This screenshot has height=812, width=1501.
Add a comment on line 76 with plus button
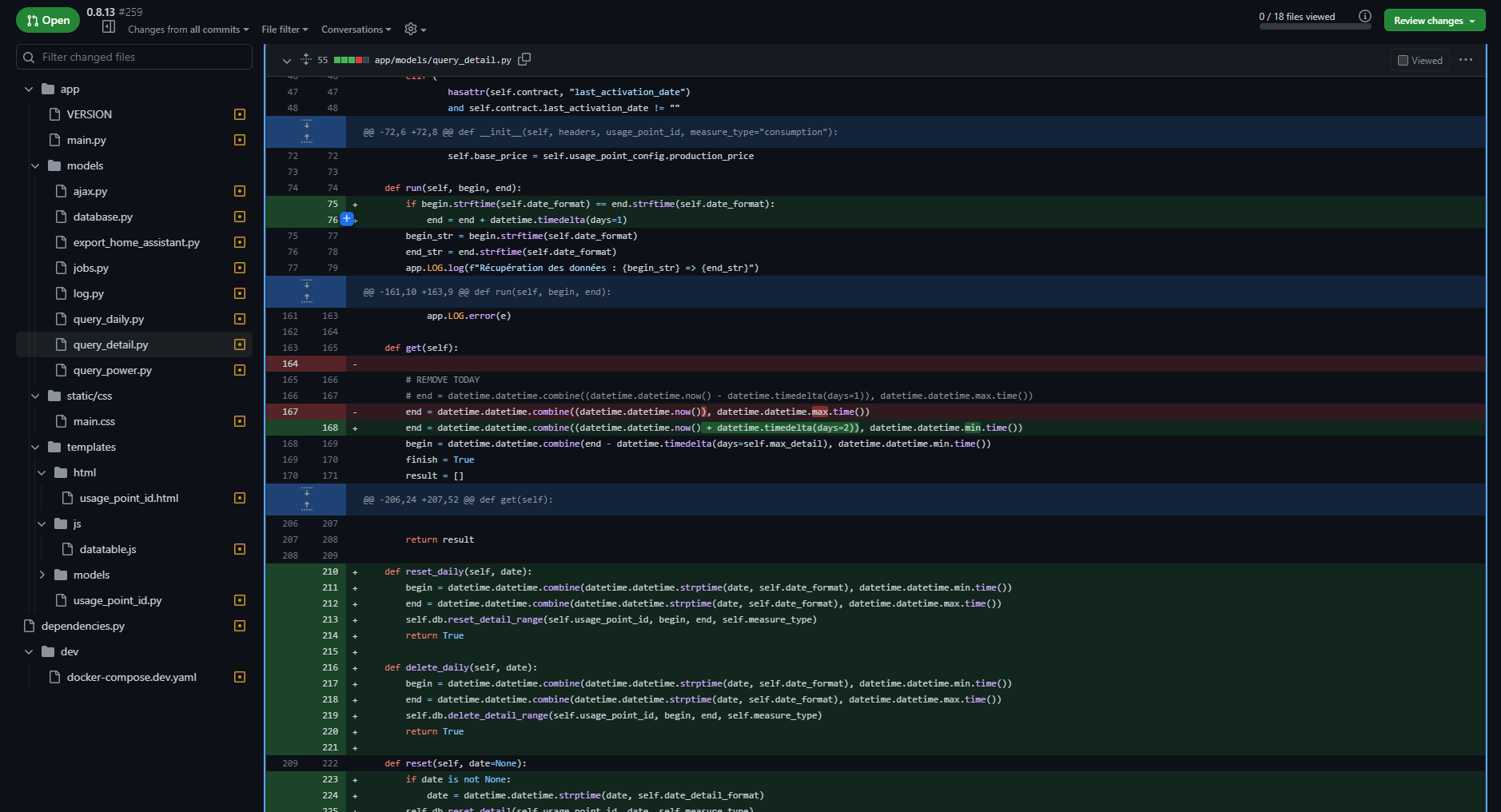(x=346, y=219)
